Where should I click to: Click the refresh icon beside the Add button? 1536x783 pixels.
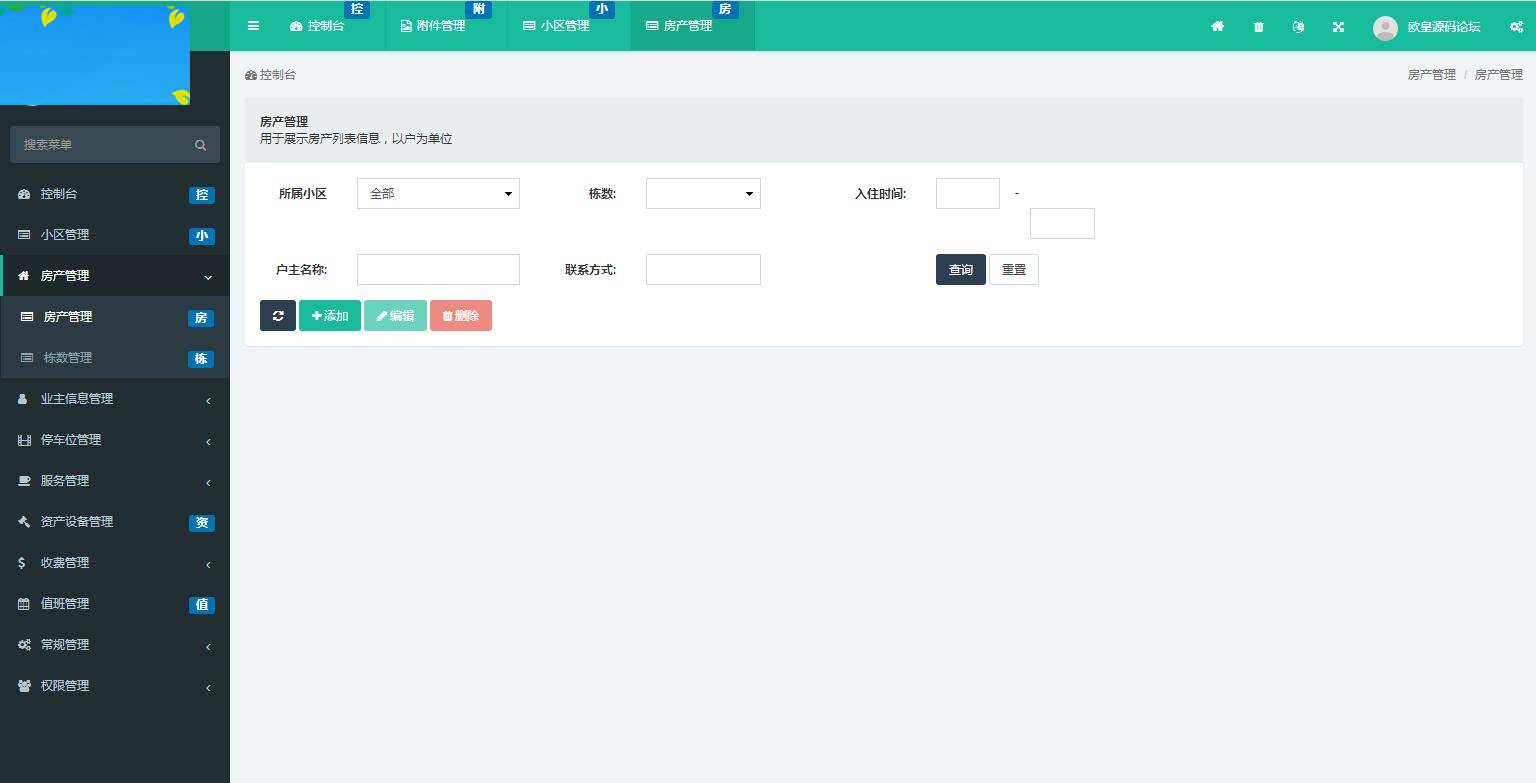pyautogui.click(x=278, y=315)
